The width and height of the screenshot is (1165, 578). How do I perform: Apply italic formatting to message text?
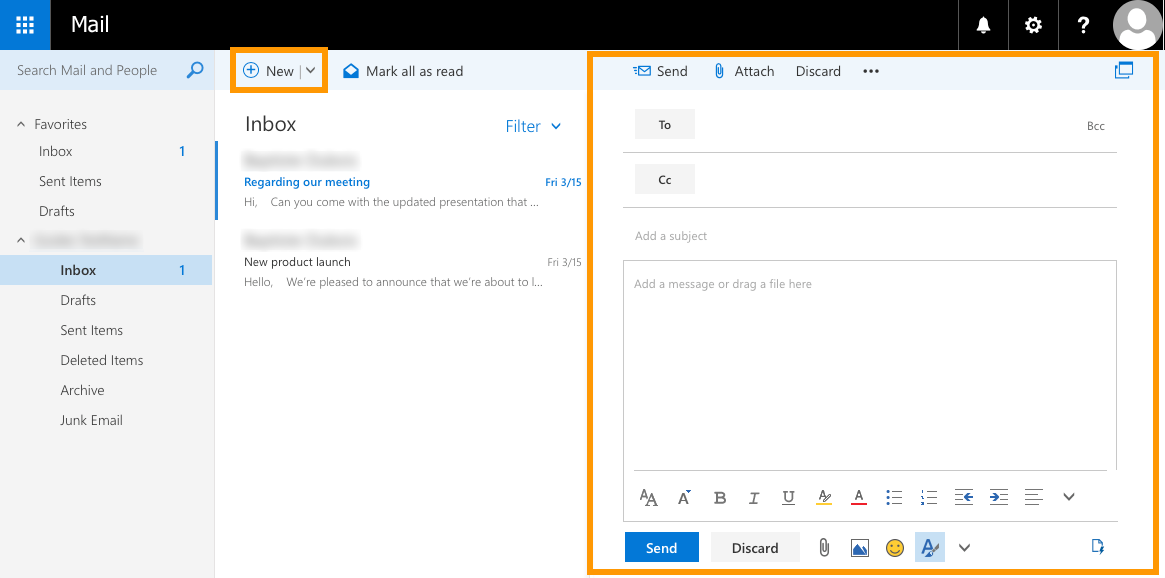pos(754,497)
